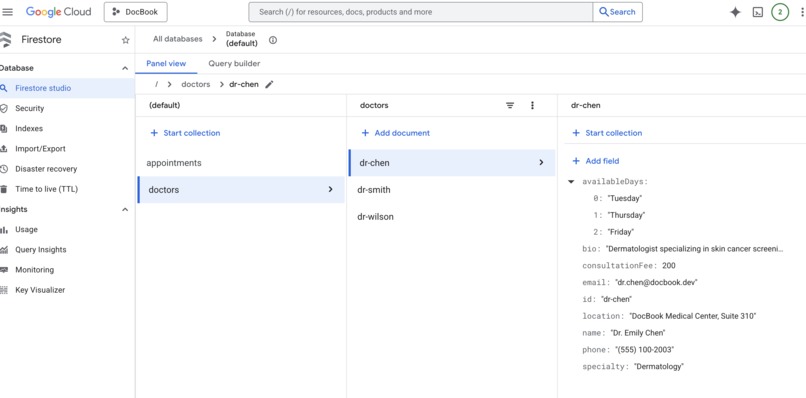Open the notifications badge showing 2
This screenshot has width=806, height=398.
pyautogui.click(x=780, y=12)
